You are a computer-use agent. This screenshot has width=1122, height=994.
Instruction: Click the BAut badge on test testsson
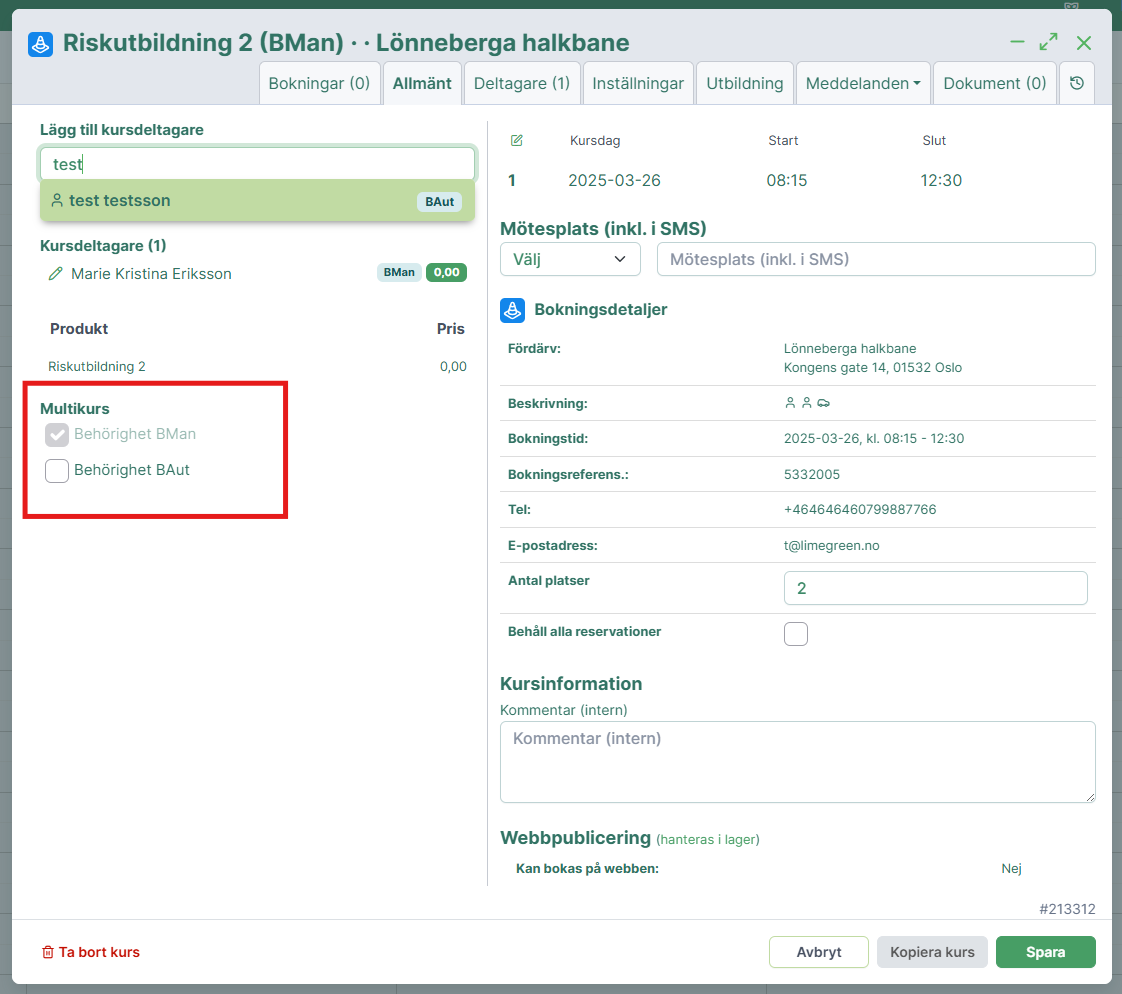coord(439,202)
